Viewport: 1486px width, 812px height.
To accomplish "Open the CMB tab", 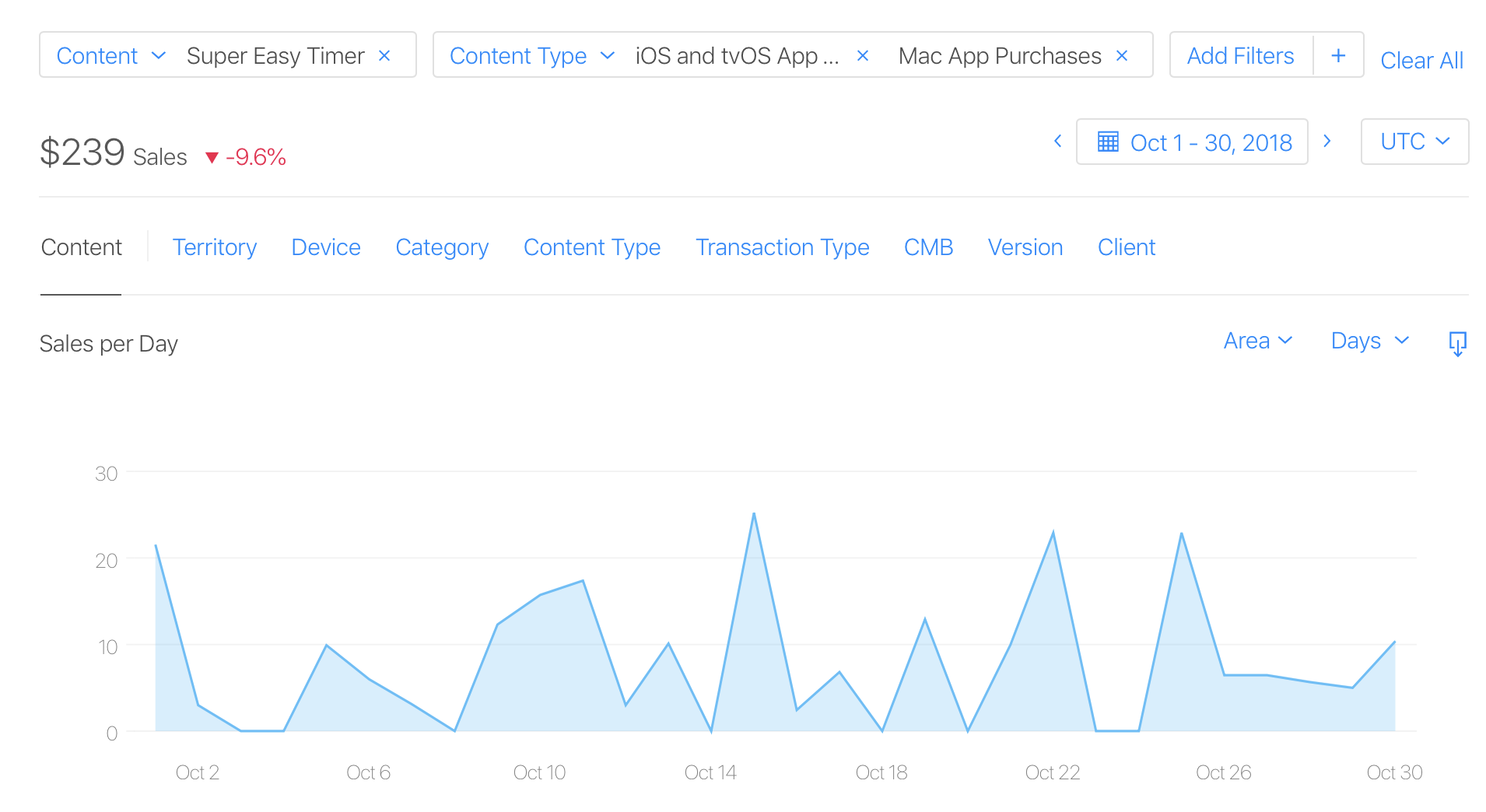I will pos(928,247).
